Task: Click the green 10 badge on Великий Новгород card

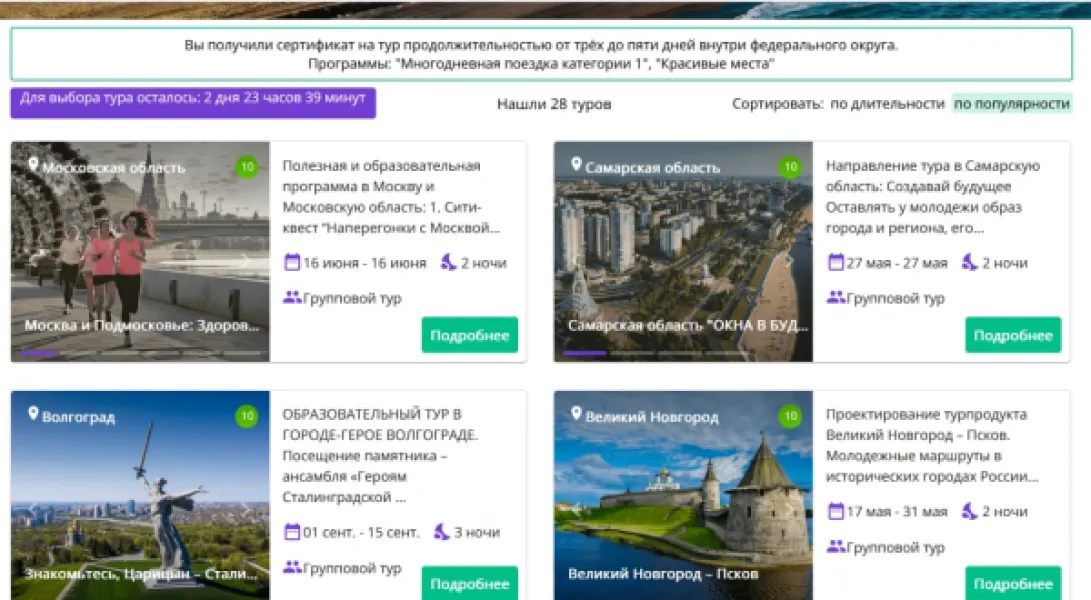Action: click(790, 416)
